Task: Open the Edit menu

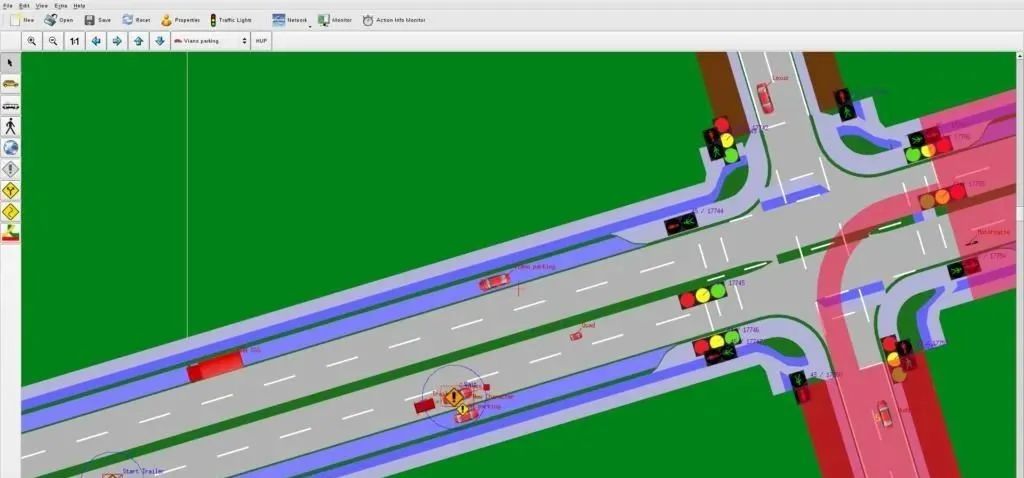Action: point(24,5)
